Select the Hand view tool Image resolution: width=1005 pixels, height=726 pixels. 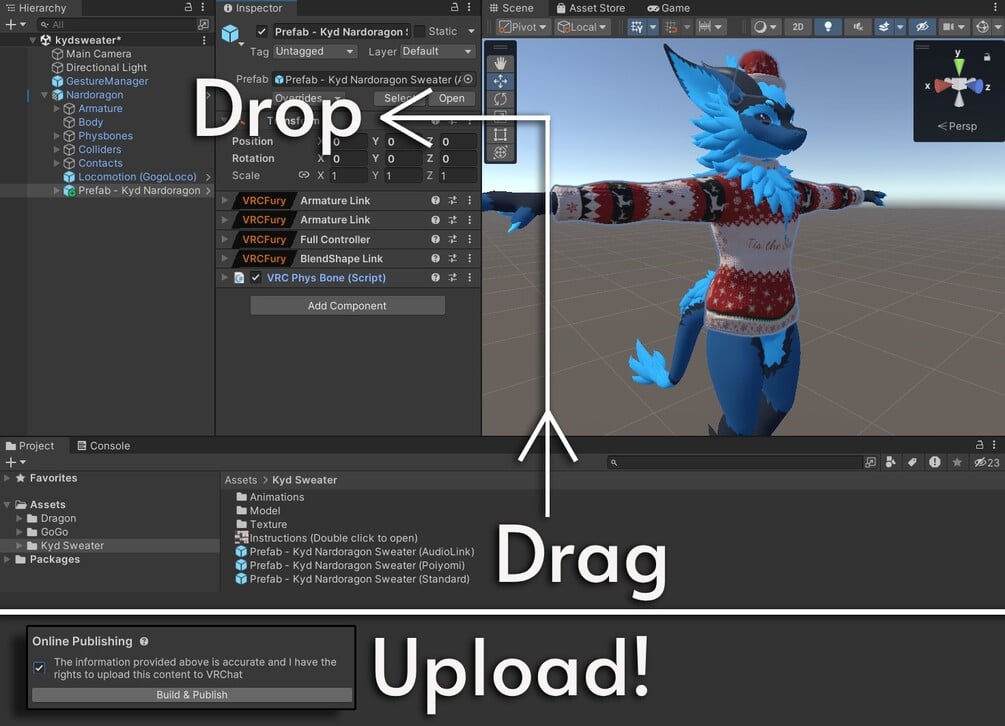pyautogui.click(x=500, y=63)
